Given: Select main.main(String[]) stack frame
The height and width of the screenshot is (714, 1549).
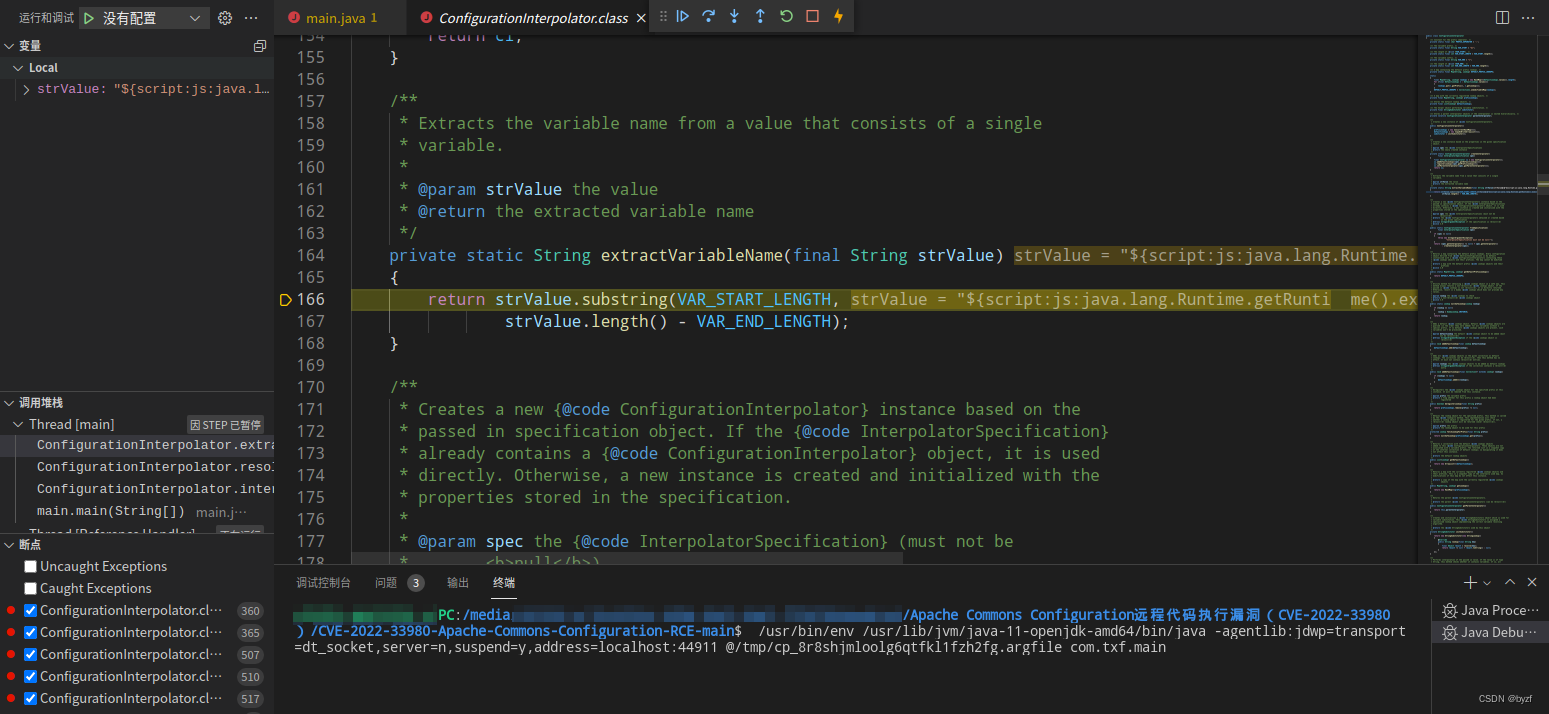Looking at the screenshot, I should (137, 512).
